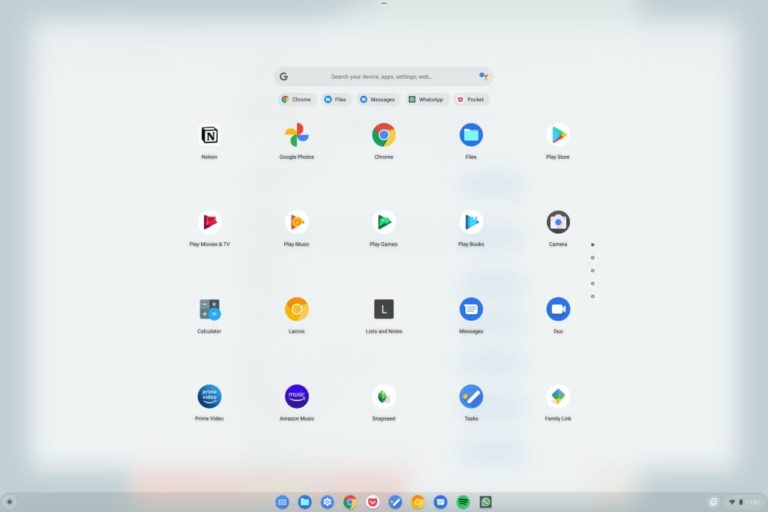The height and width of the screenshot is (512, 768).
Task: Launch Lacros from the app grid
Action: [296, 310]
